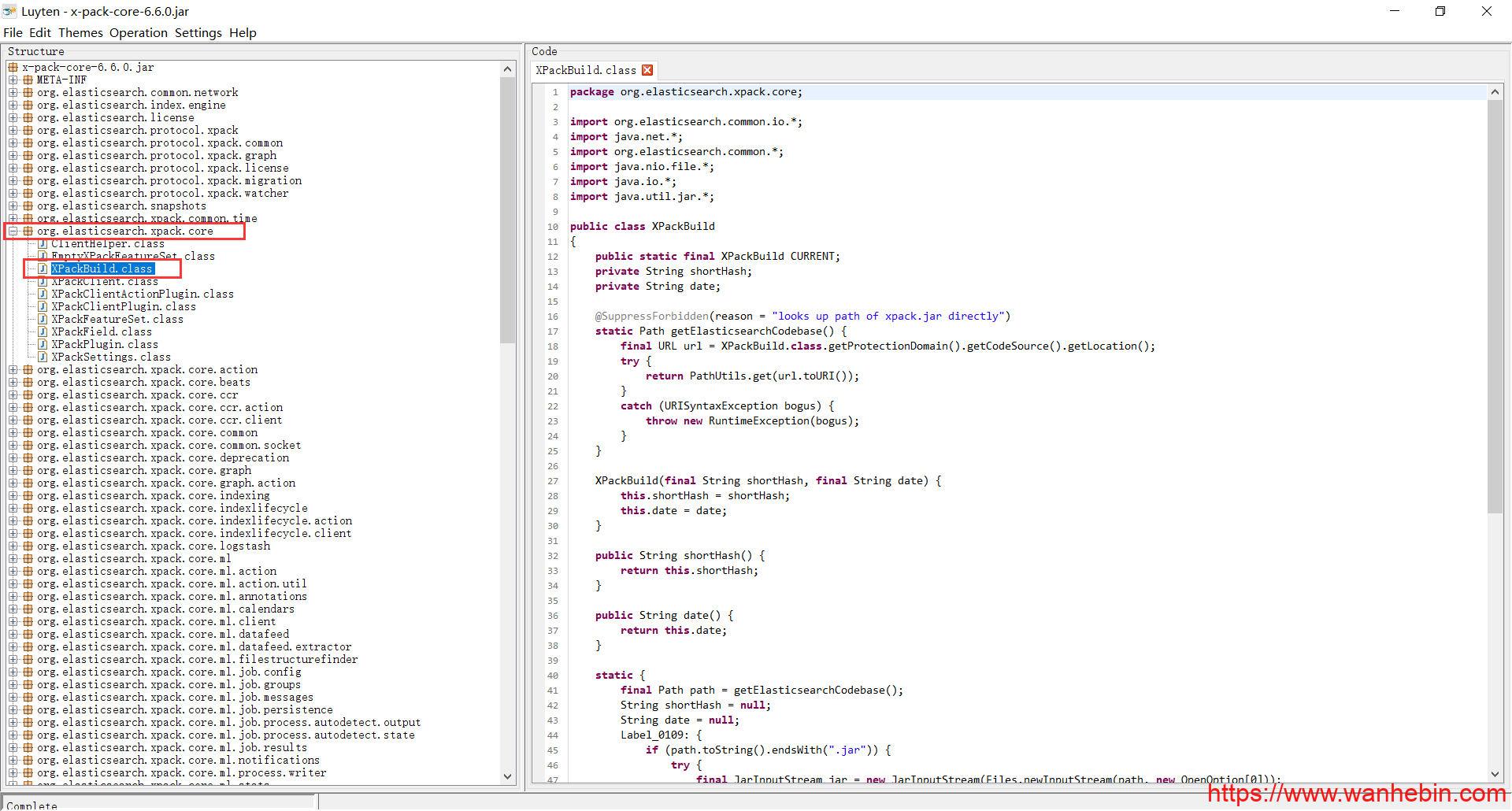Expand org.elasticsearch.snapshots package
This screenshot has height=811, width=1512.
tap(13, 206)
